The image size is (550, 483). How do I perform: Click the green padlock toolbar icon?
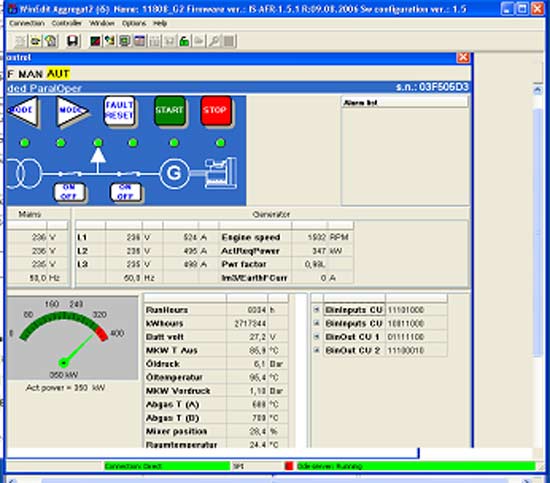[184, 41]
